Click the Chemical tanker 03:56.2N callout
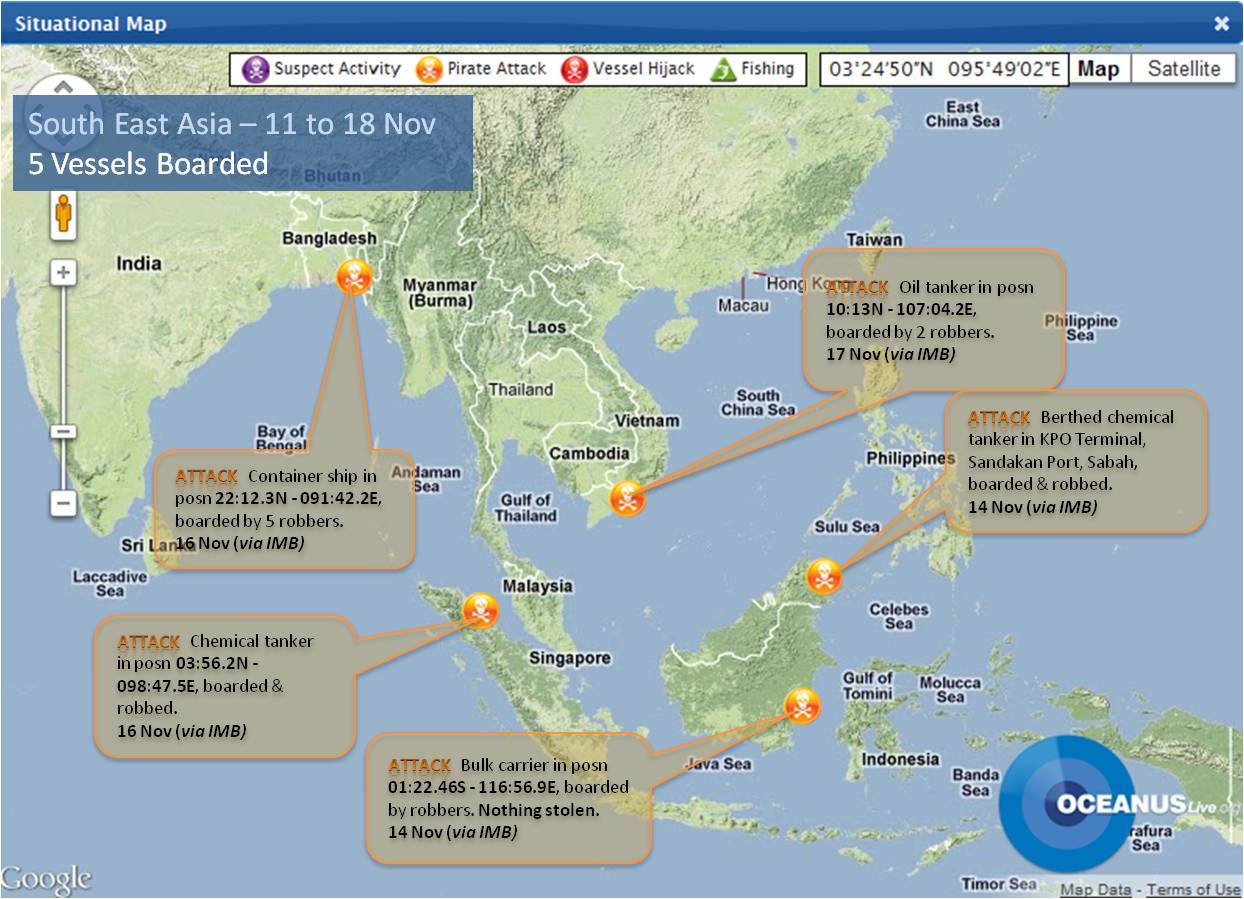 (x=224, y=685)
